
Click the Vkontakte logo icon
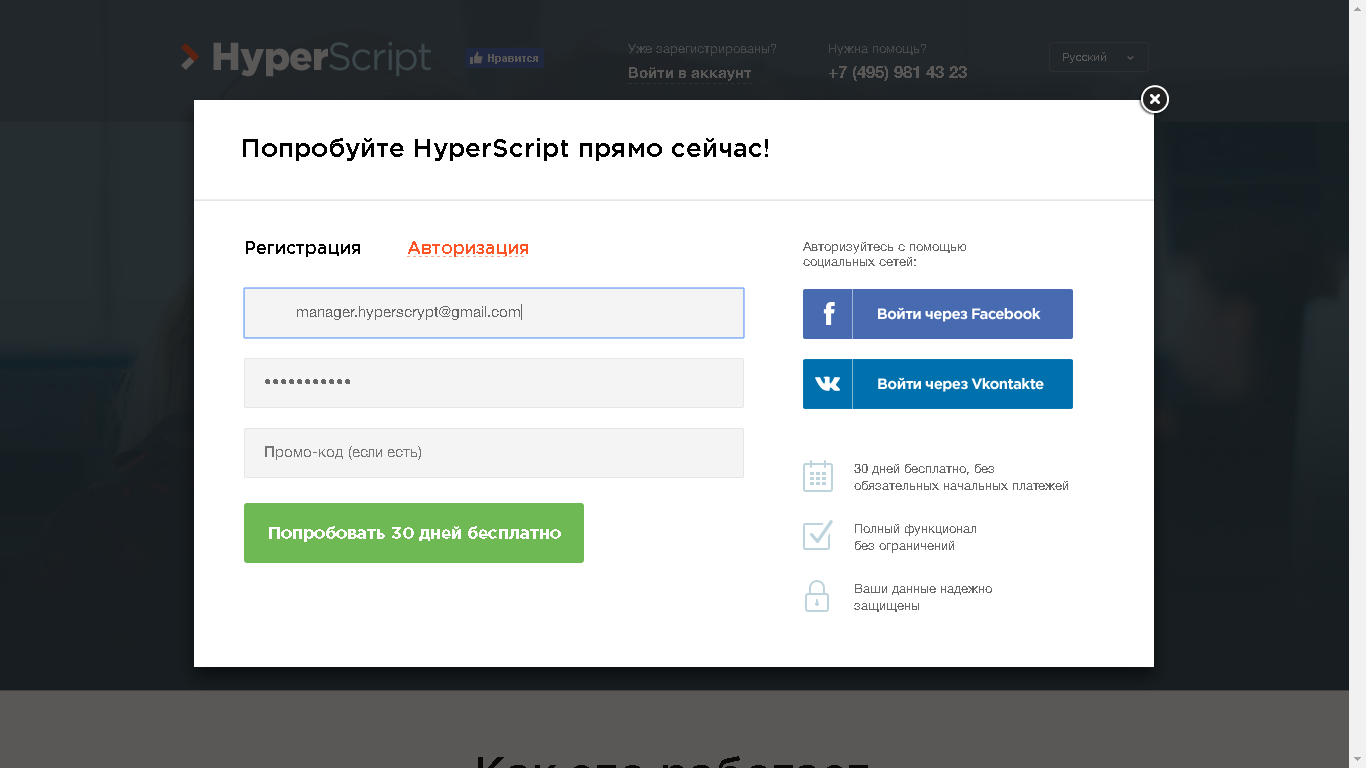click(x=828, y=384)
